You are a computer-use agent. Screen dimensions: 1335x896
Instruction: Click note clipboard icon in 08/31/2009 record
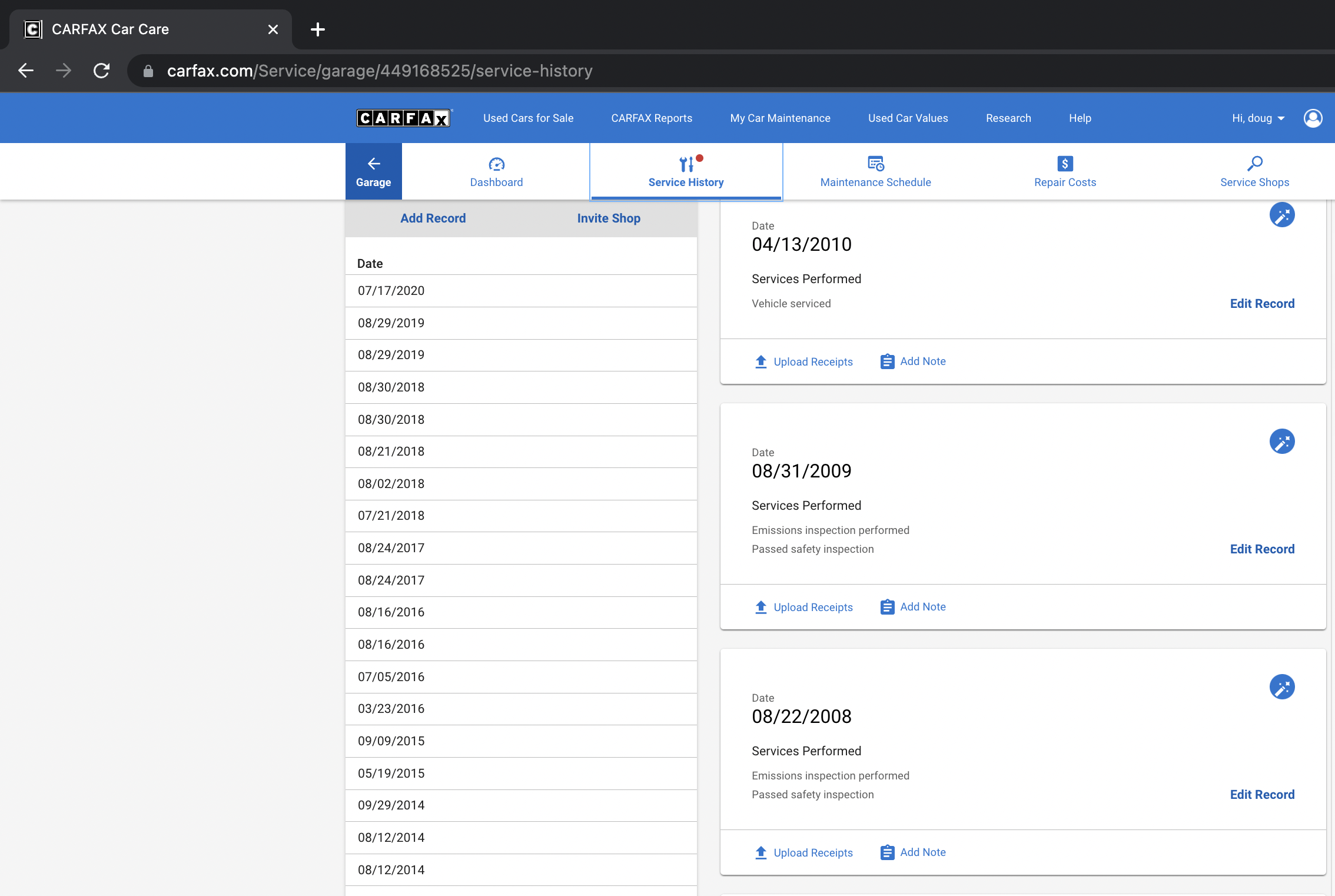tap(888, 607)
